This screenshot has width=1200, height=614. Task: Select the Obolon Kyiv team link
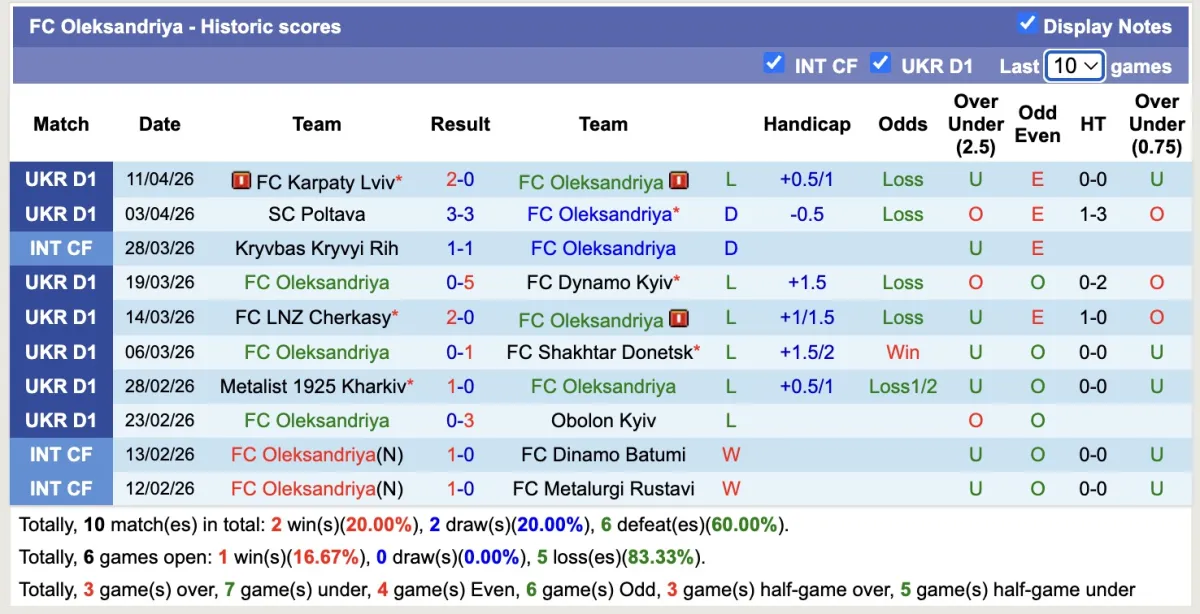[603, 421]
